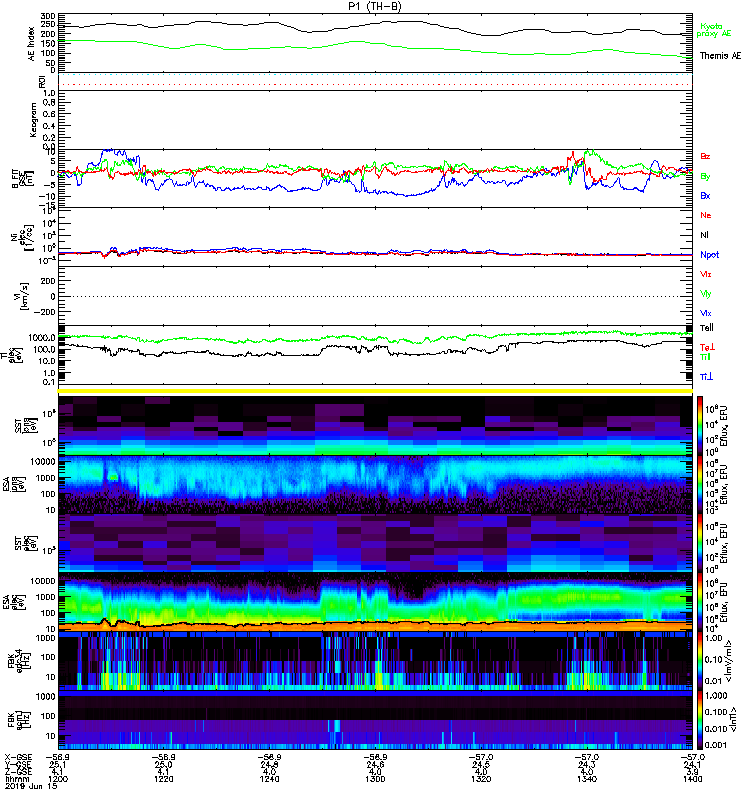This screenshot has width=750, height=800.
Task: Click the Y-GSE value 24.3
Action: pos(587,764)
